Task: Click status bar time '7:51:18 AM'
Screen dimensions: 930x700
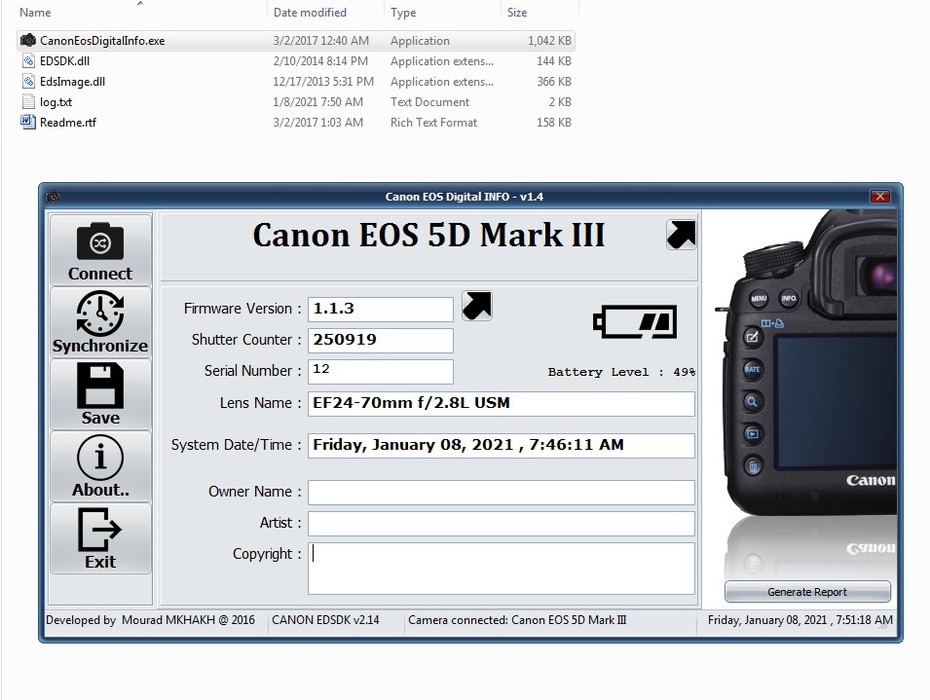Action: 864,620
